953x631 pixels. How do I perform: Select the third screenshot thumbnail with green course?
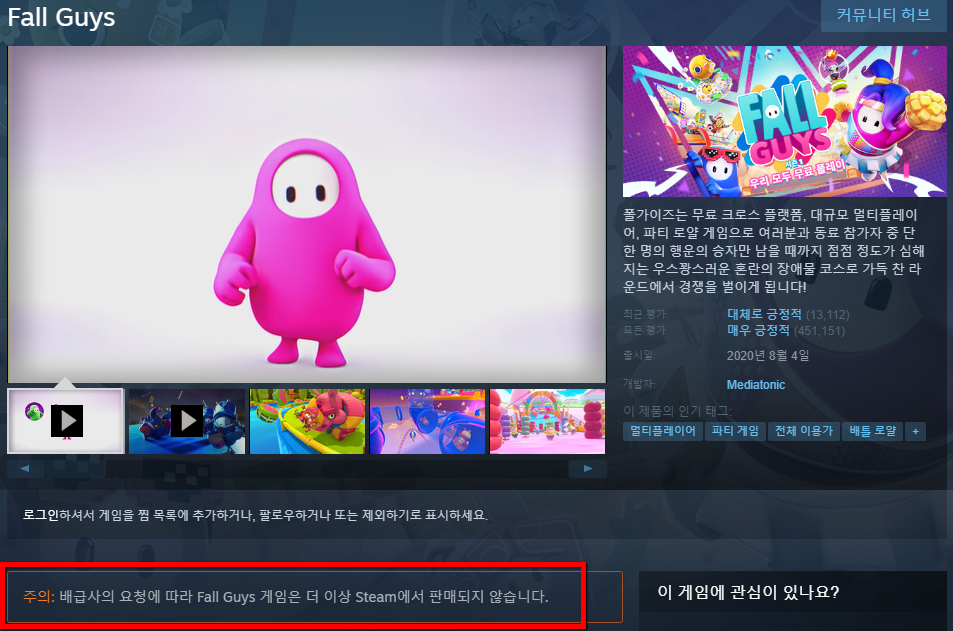(308, 421)
